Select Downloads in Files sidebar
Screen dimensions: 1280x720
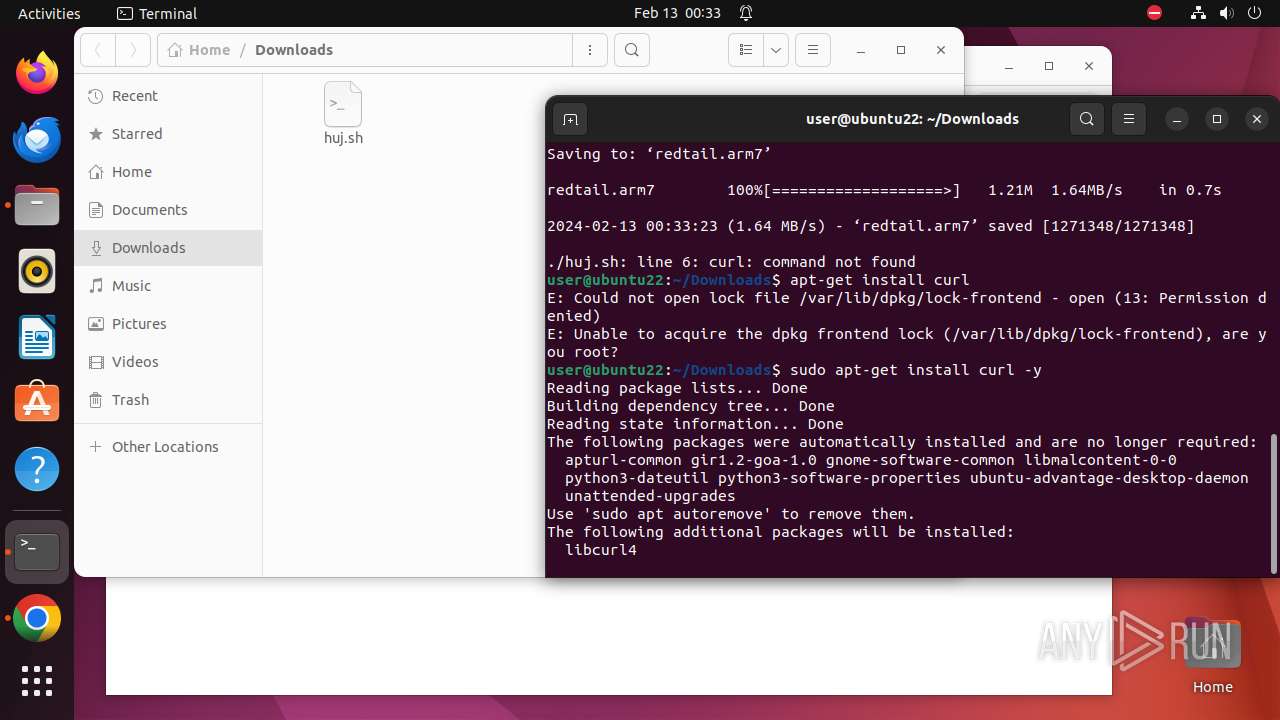tap(168, 248)
